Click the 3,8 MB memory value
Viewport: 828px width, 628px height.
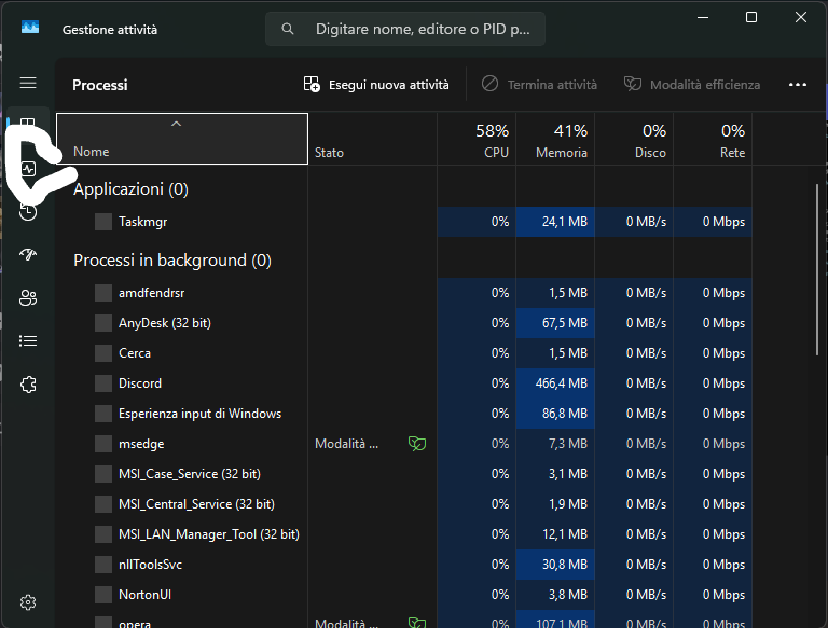568,594
